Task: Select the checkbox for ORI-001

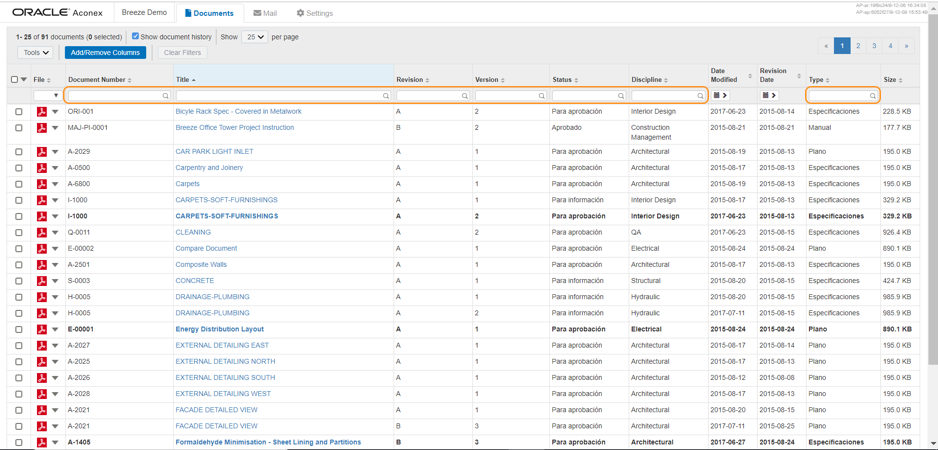Action: [19, 112]
